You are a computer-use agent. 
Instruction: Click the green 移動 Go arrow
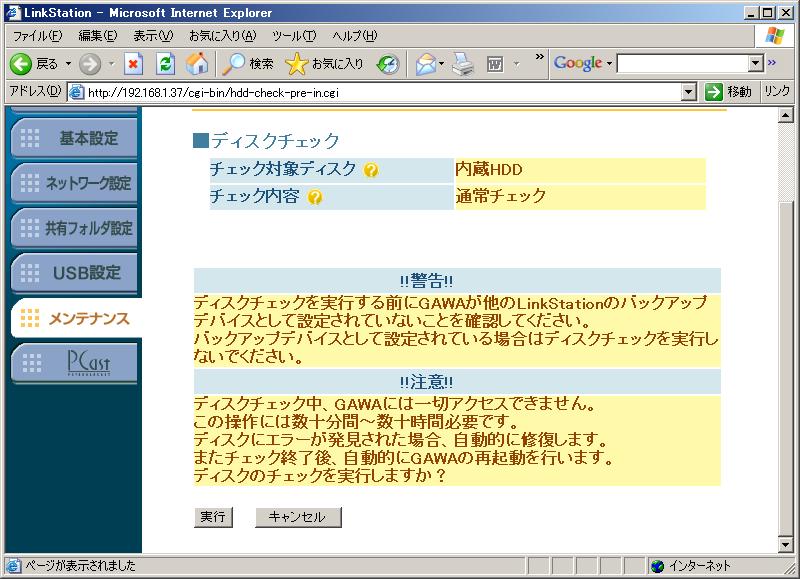pos(714,92)
